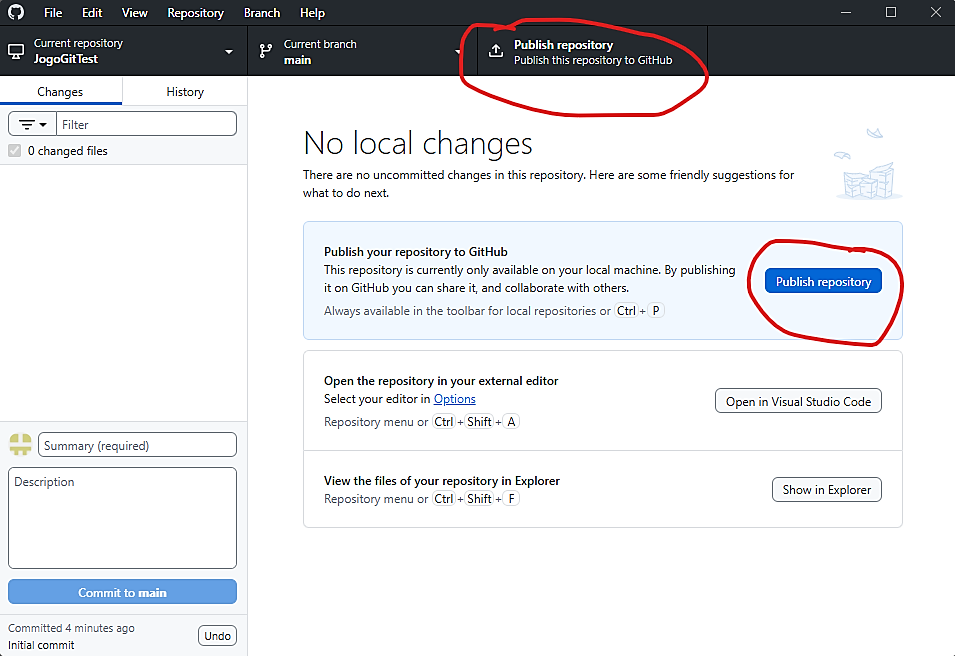Viewport: 955px width, 656px height.
Task: Click the Summary (required) input field
Action: (138, 446)
